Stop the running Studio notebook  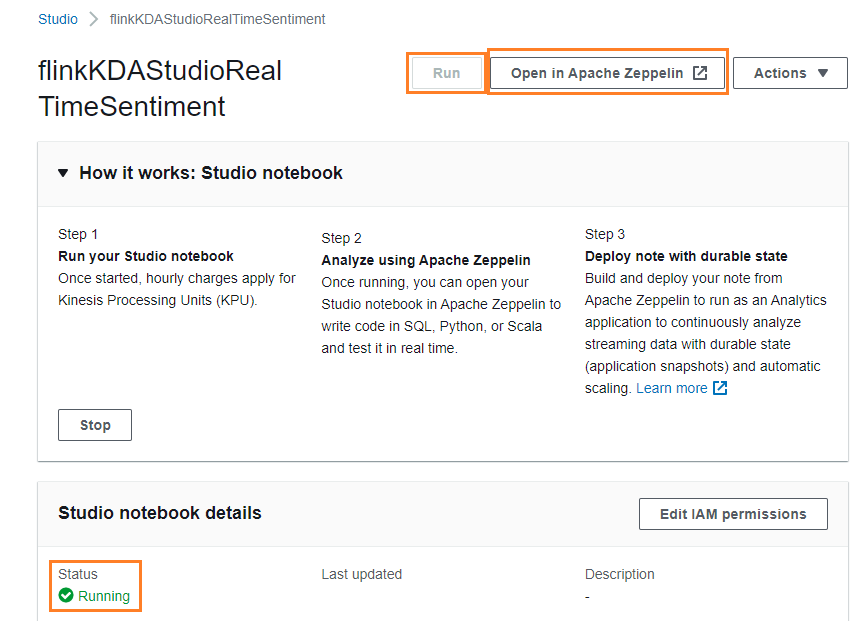point(95,425)
